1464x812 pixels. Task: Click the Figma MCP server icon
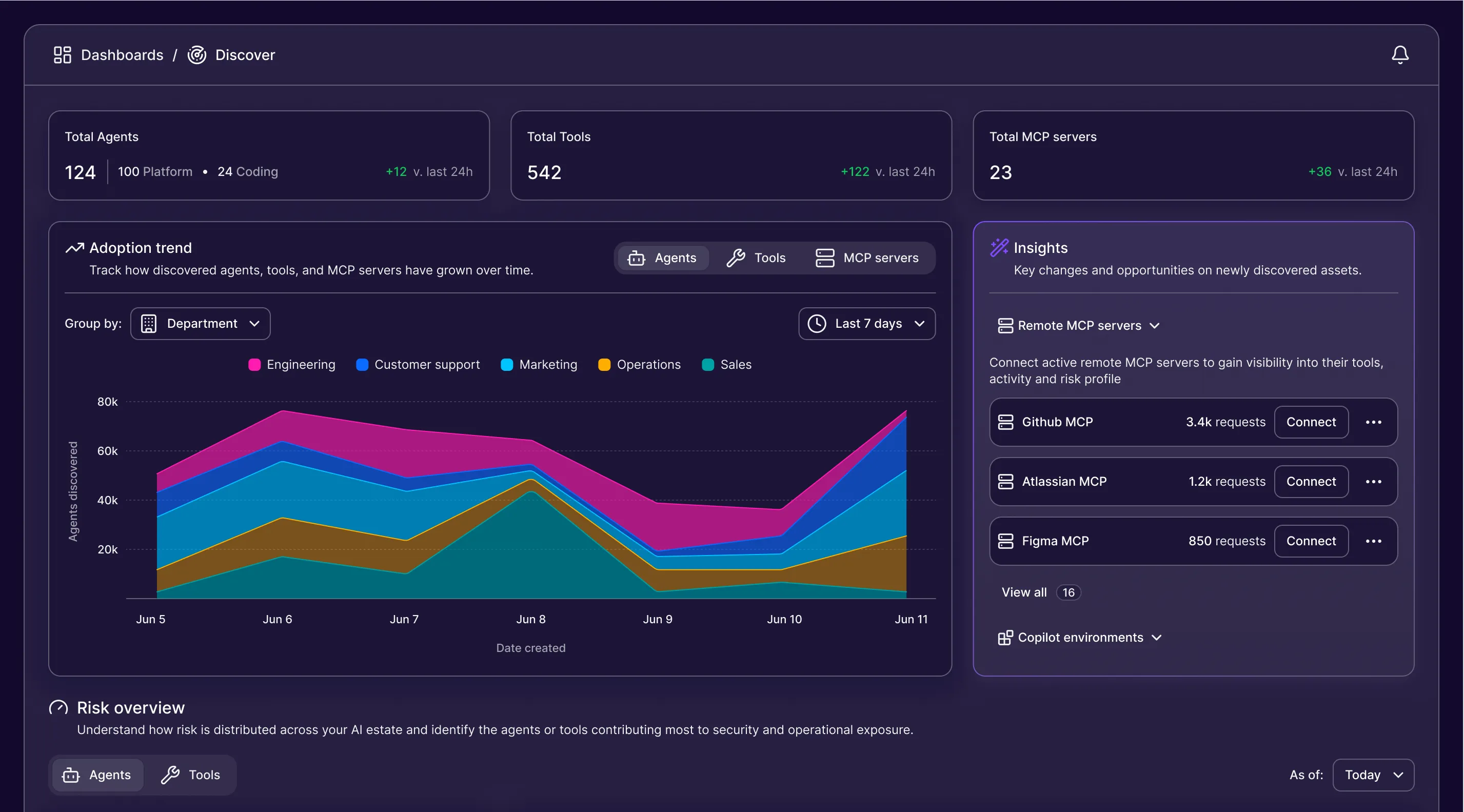tap(1005, 541)
